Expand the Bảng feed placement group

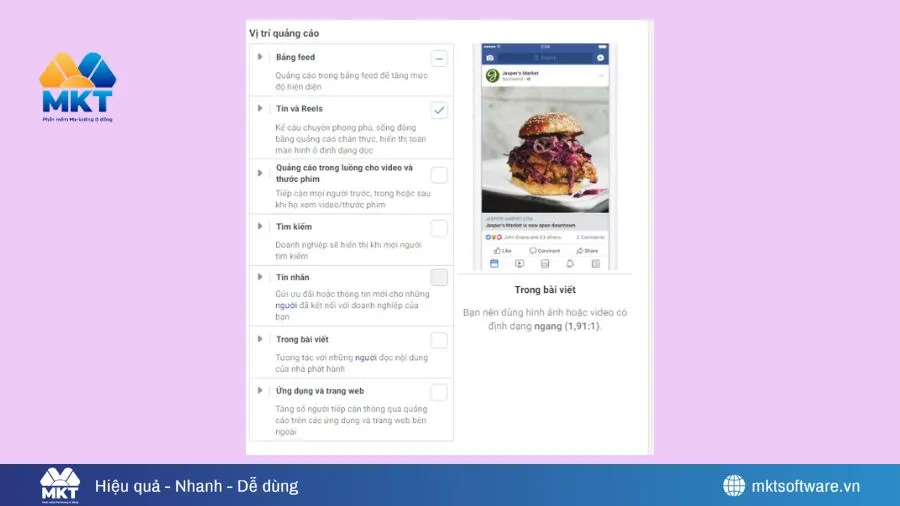pos(260,57)
